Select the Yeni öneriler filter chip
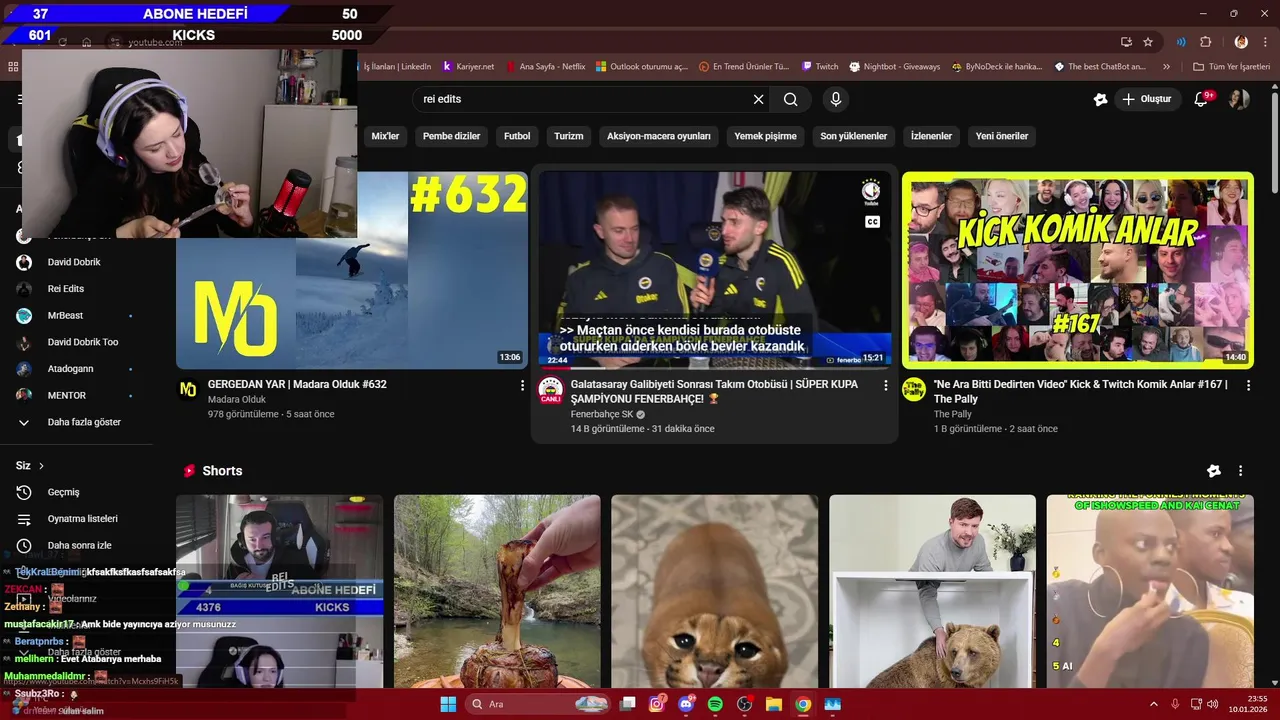This screenshot has width=1280, height=720. pos(1002,136)
